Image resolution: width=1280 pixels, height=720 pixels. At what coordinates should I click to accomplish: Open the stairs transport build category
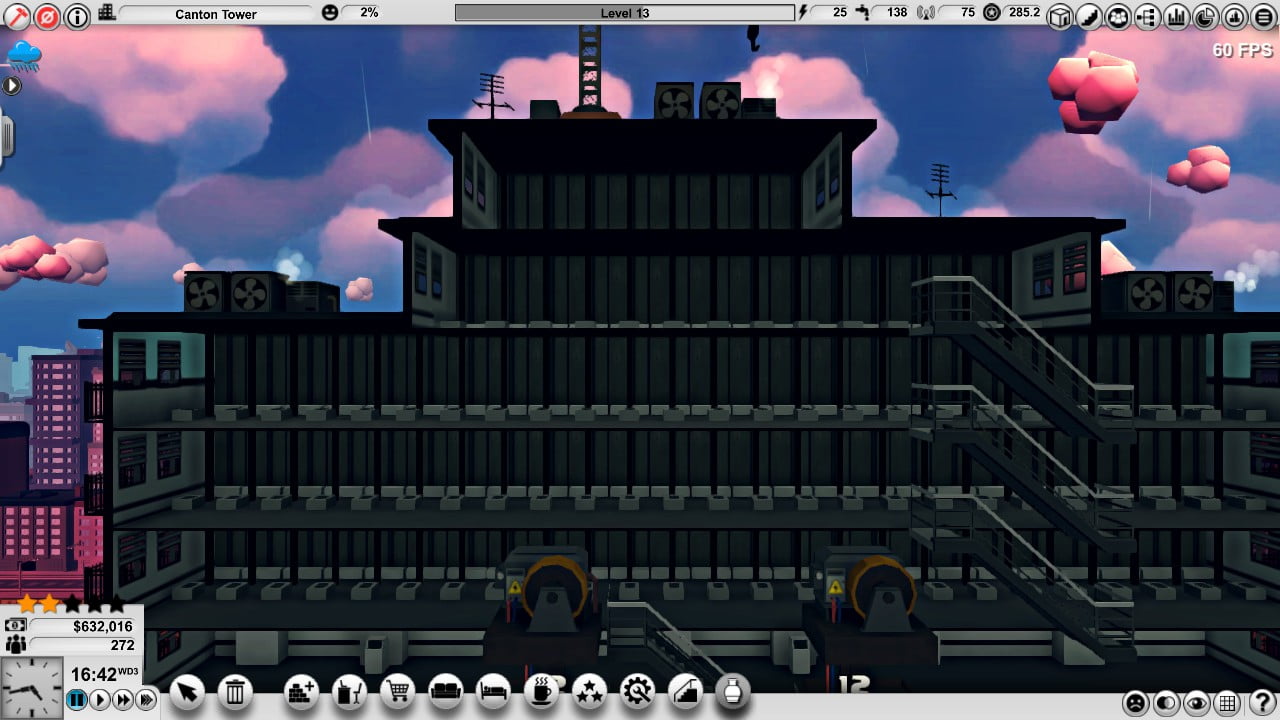[x=686, y=691]
